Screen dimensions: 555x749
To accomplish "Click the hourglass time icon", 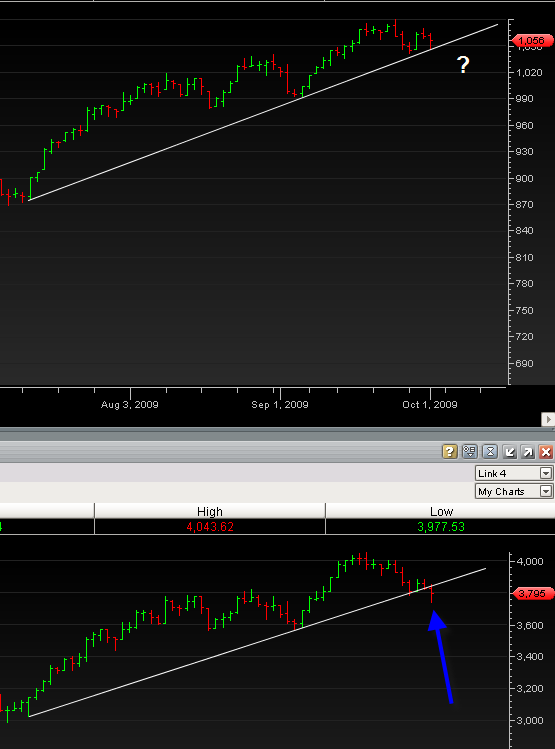I will [x=490, y=451].
